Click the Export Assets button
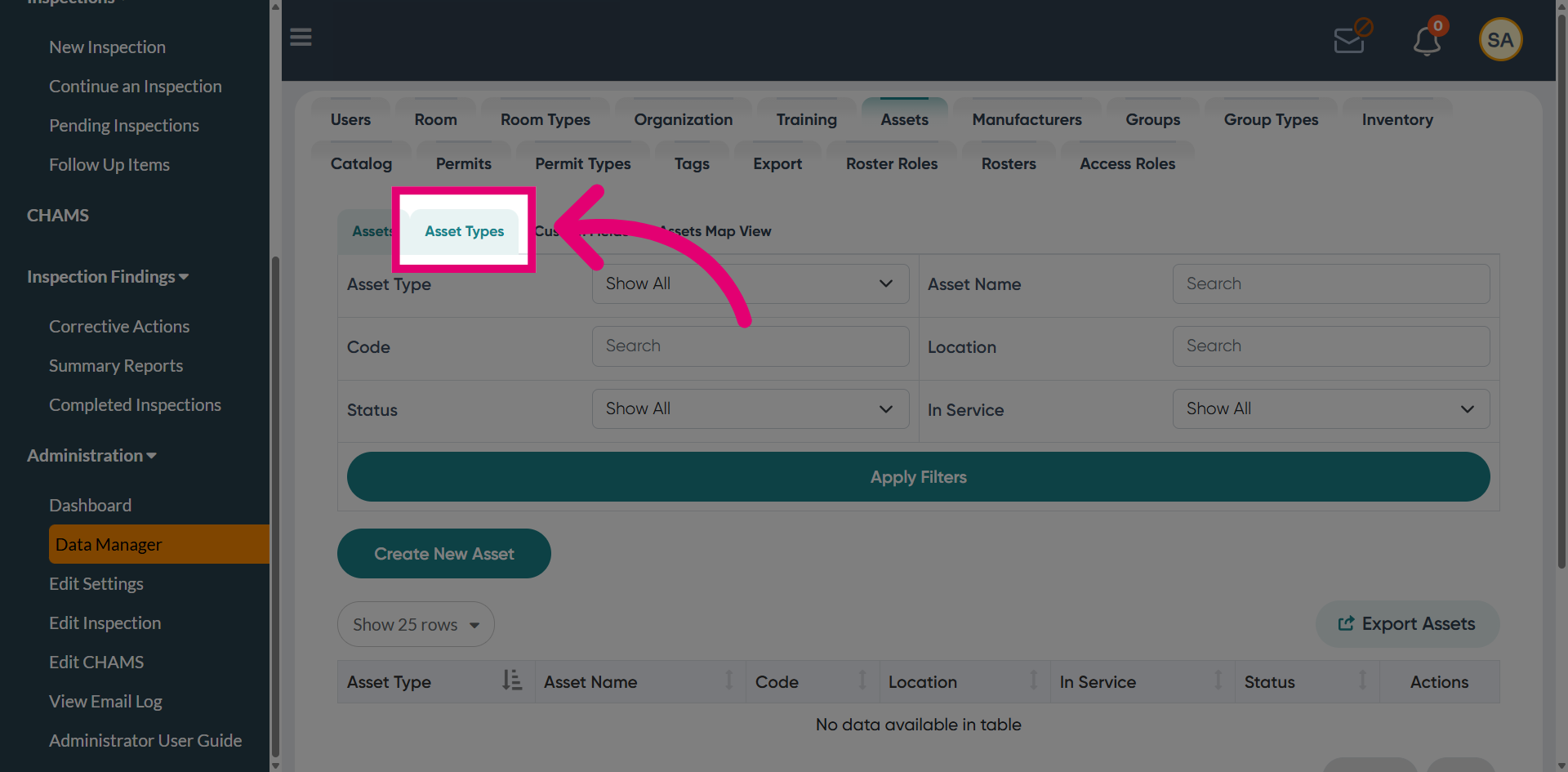This screenshot has width=1568, height=772. coord(1407,624)
